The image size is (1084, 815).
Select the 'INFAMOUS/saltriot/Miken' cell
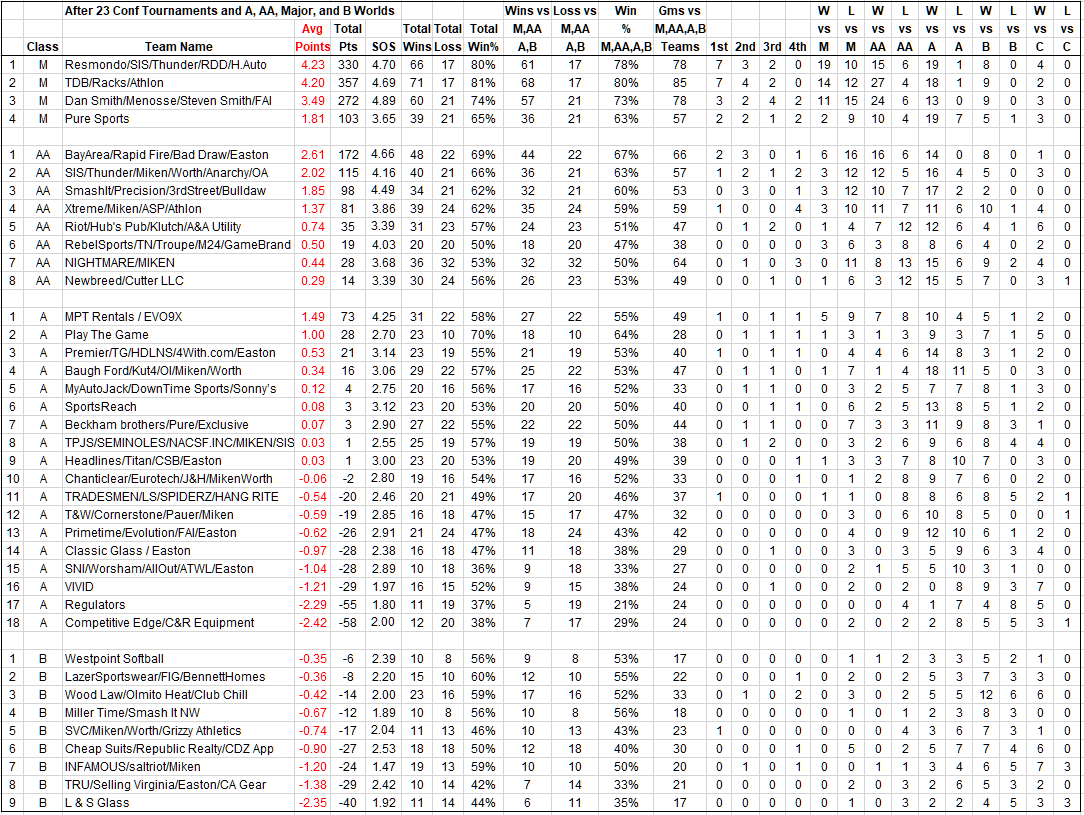[x=178, y=766]
